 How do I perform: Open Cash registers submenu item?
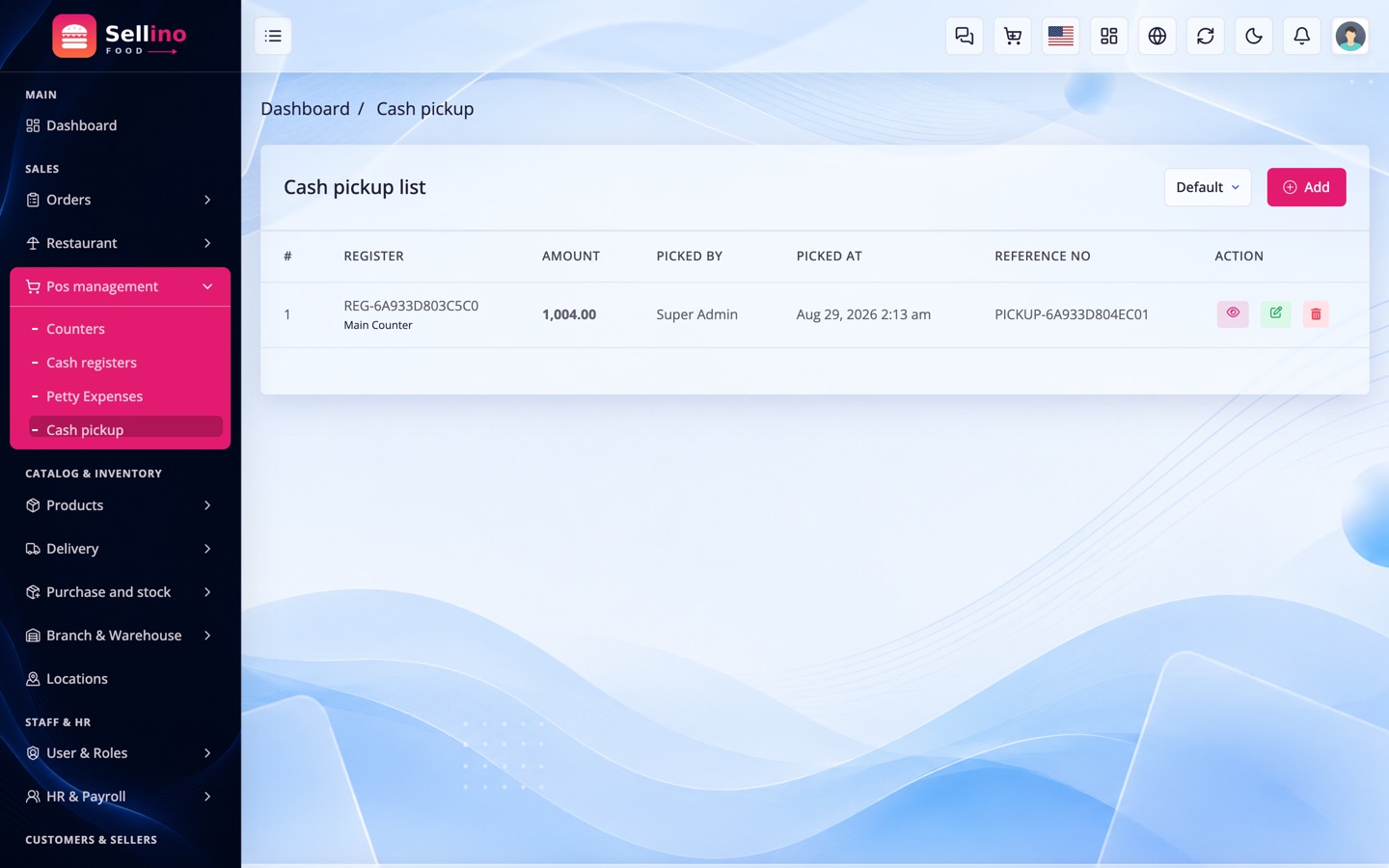point(92,363)
